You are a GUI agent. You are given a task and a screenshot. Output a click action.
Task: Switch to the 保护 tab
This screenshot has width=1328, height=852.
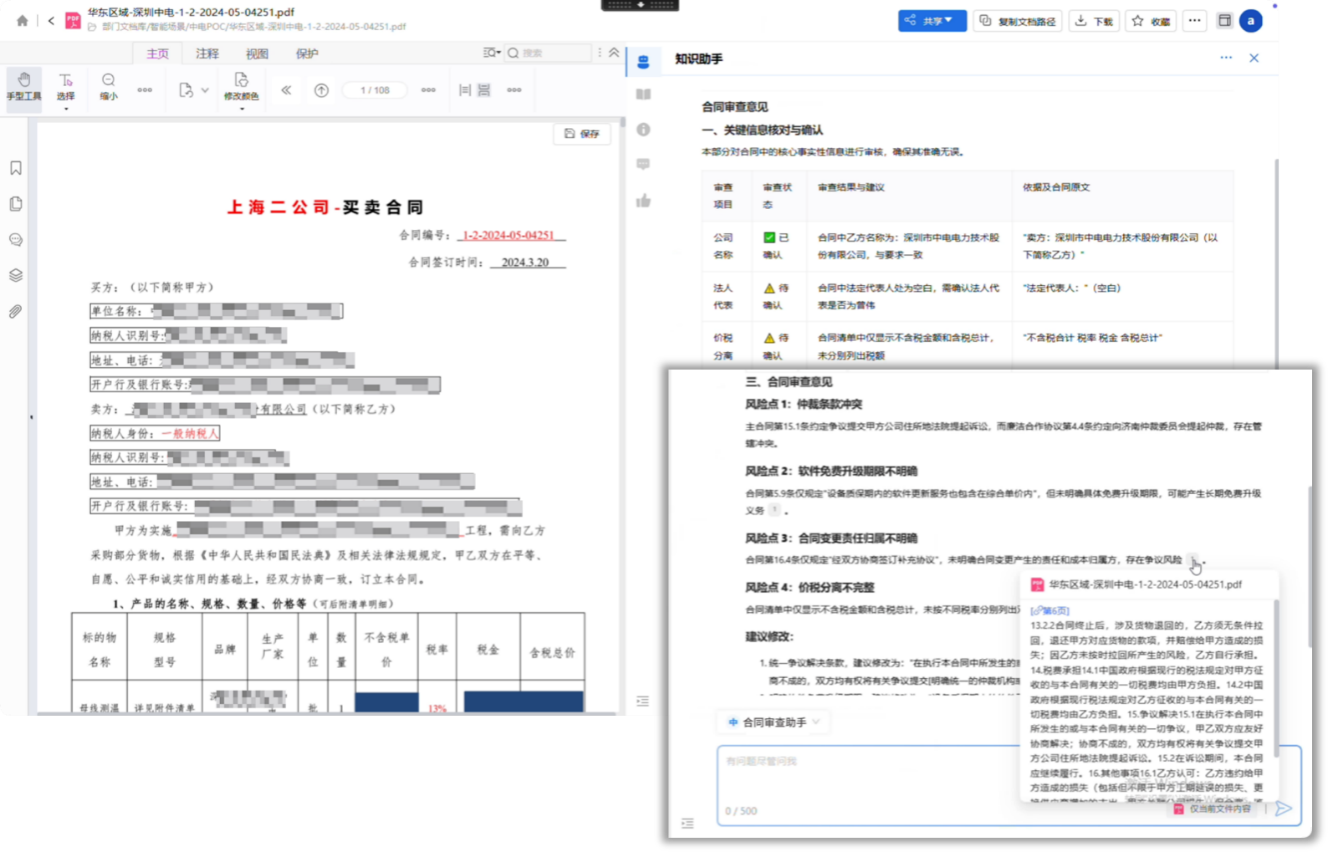307,53
